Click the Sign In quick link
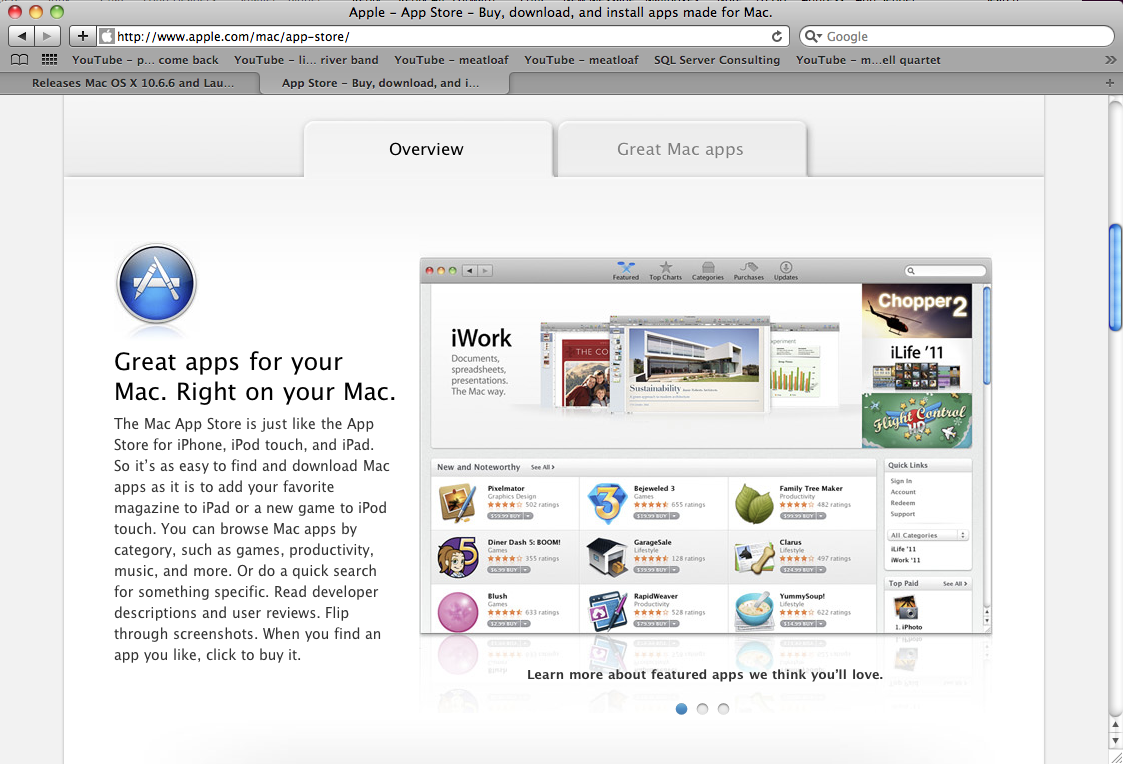Screen dimensions: 1123x764 point(901,481)
